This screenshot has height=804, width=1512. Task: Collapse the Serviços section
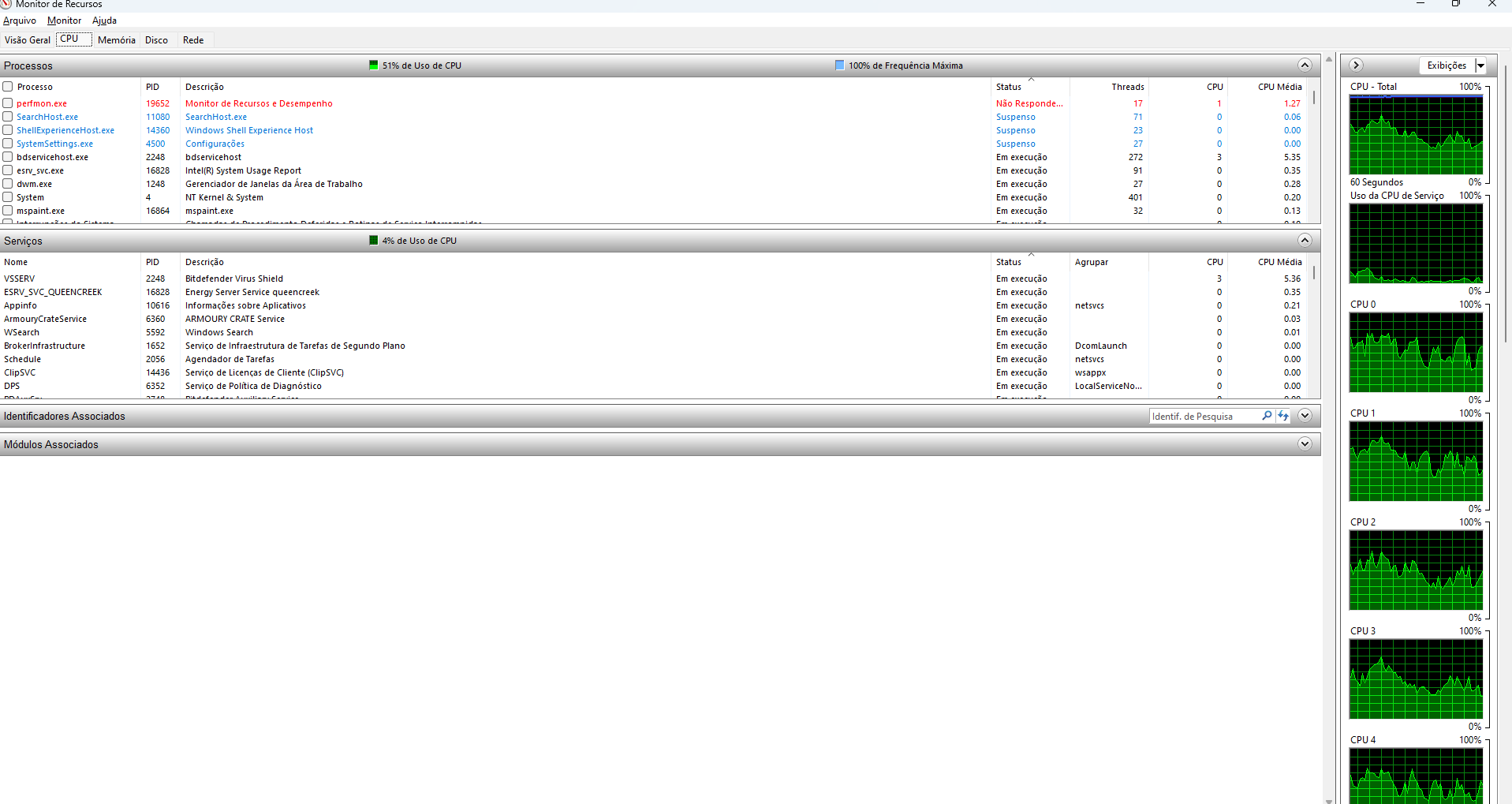1305,240
